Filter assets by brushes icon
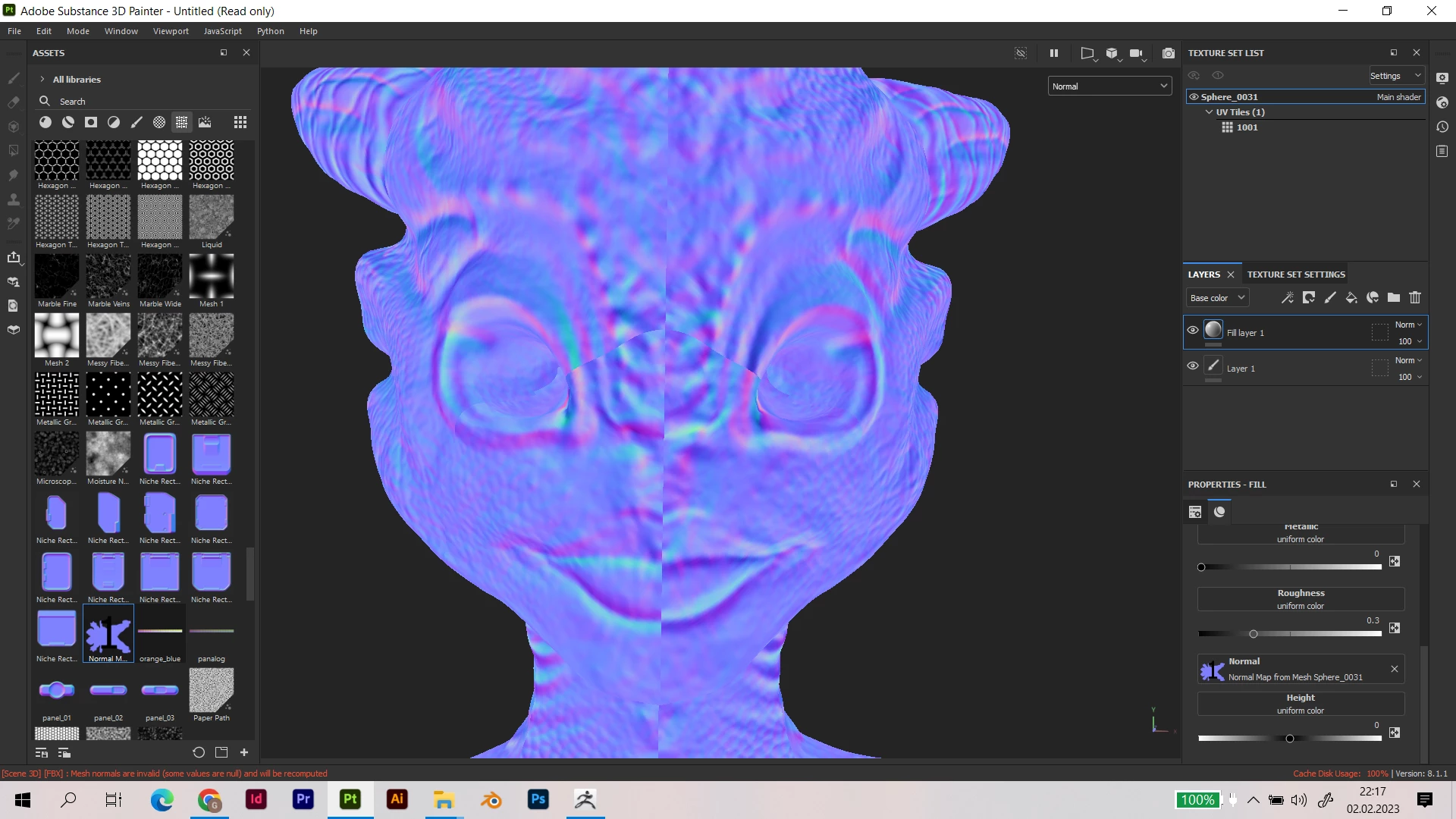Screen dimensions: 1456x819 tap(136, 122)
